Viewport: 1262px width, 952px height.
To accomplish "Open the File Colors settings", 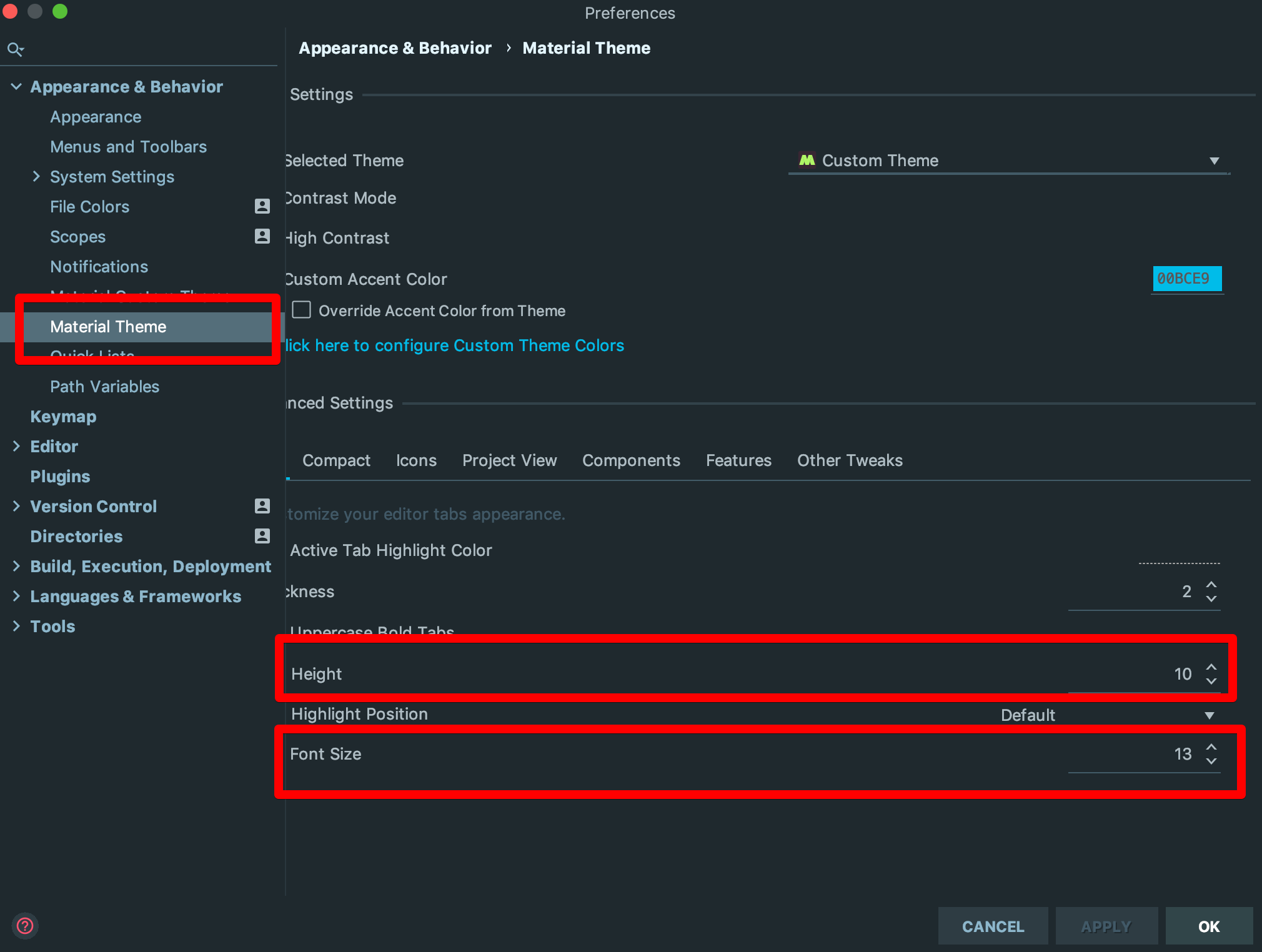I will (x=89, y=207).
